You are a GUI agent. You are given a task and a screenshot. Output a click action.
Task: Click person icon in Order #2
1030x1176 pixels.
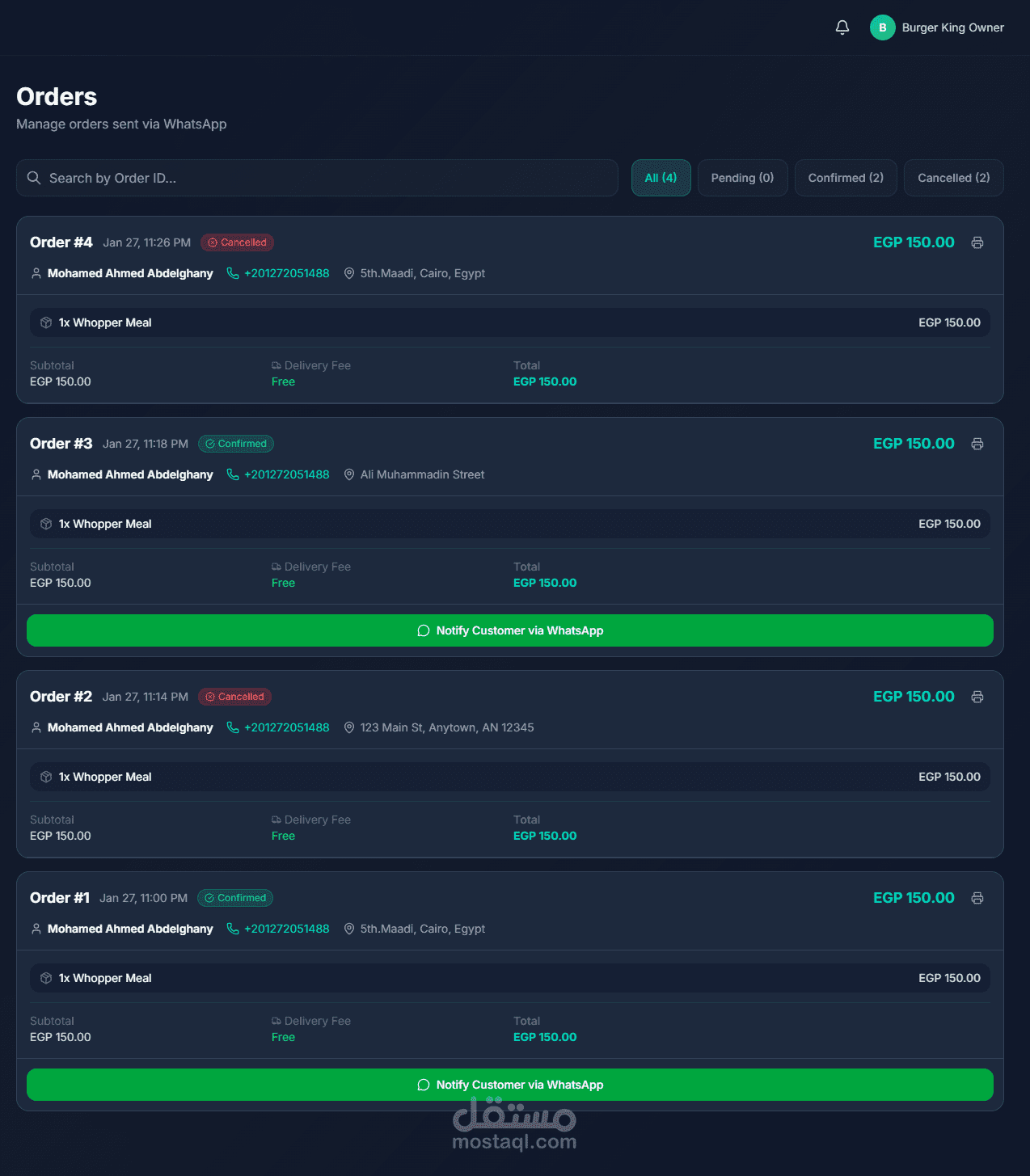click(x=36, y=727)
